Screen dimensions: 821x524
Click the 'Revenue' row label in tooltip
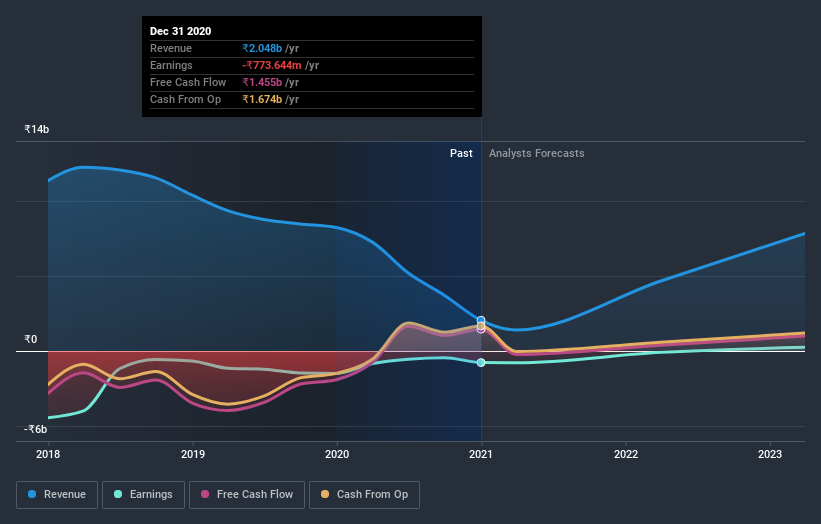pos(171,48)
